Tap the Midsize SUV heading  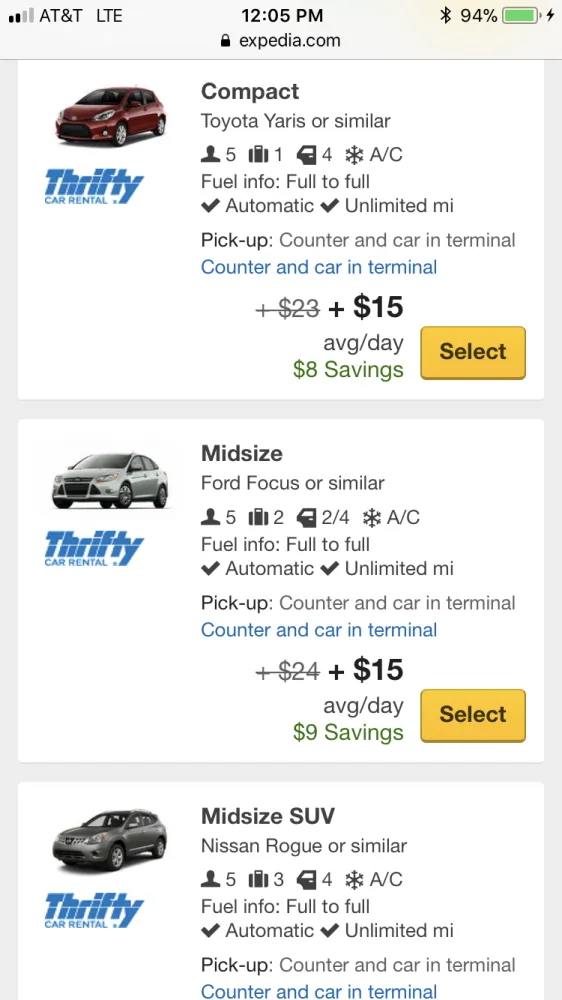click(268, 816)
